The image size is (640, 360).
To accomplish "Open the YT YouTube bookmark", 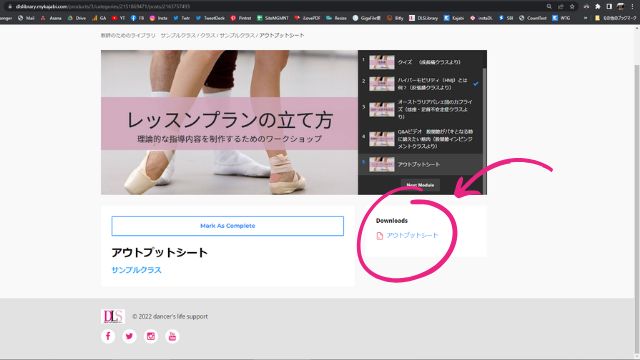I will [118, 18].
